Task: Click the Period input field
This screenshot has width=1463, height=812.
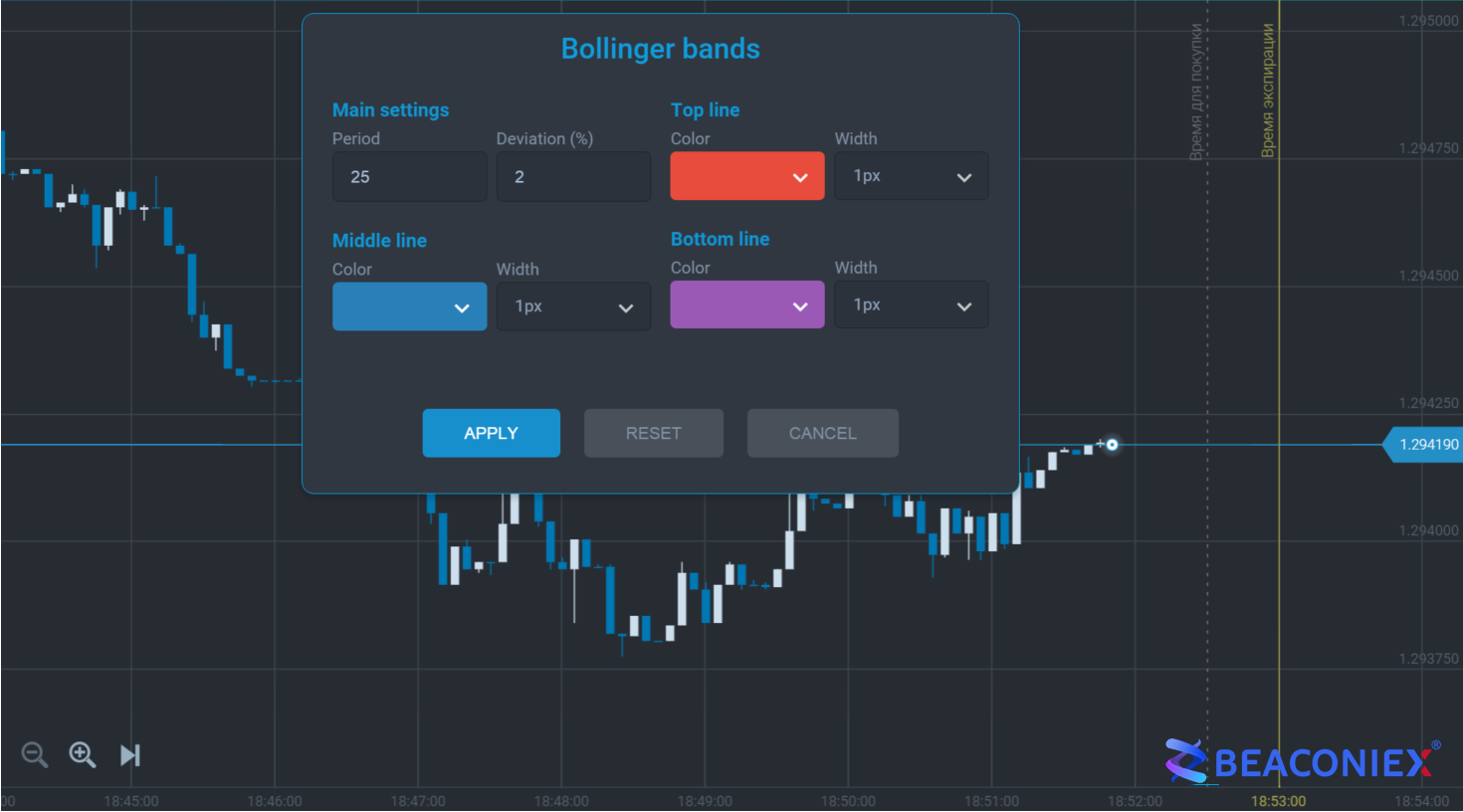Action: click(x=409, y=177)
